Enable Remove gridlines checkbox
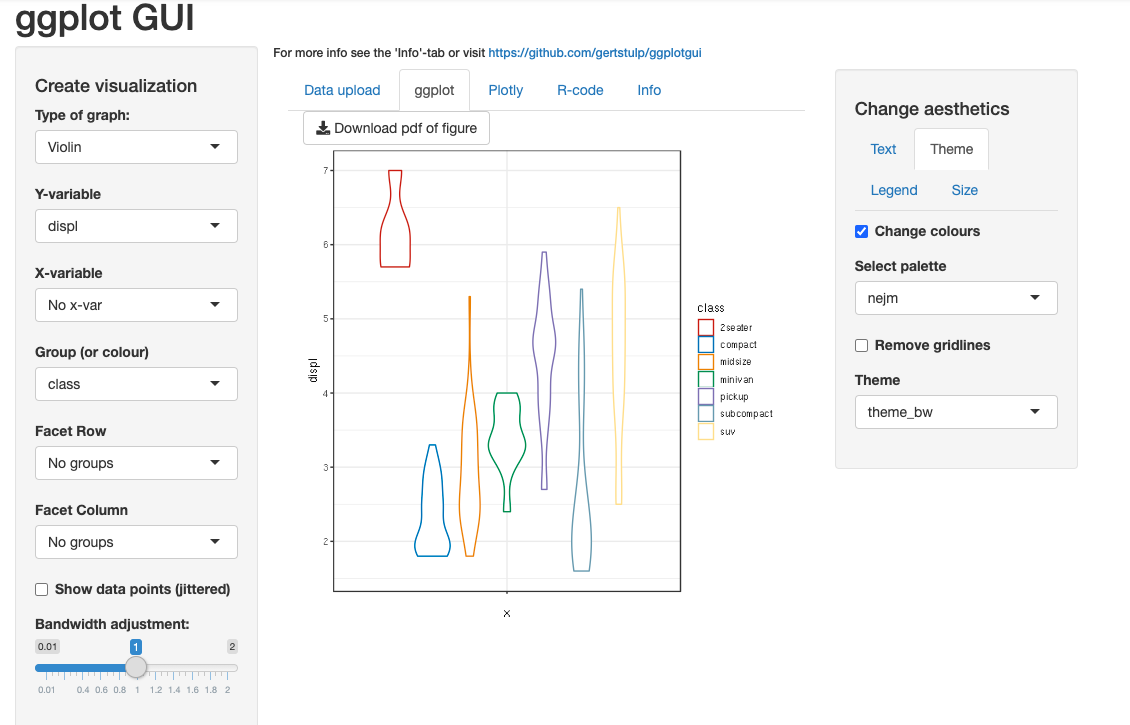1130x725 pixels. [x=862, y=345]
